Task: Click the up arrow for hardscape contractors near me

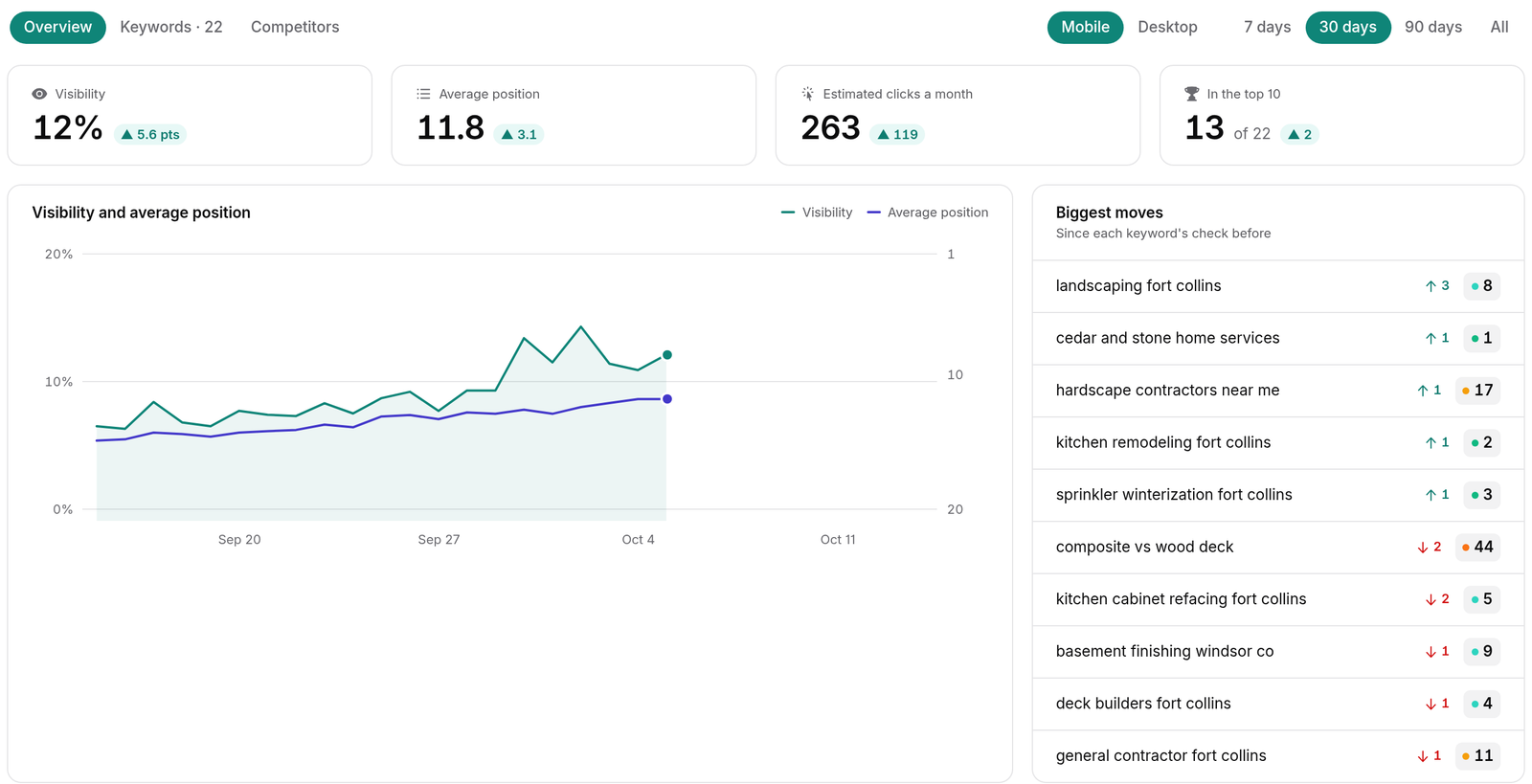Action: [1423, 391]
